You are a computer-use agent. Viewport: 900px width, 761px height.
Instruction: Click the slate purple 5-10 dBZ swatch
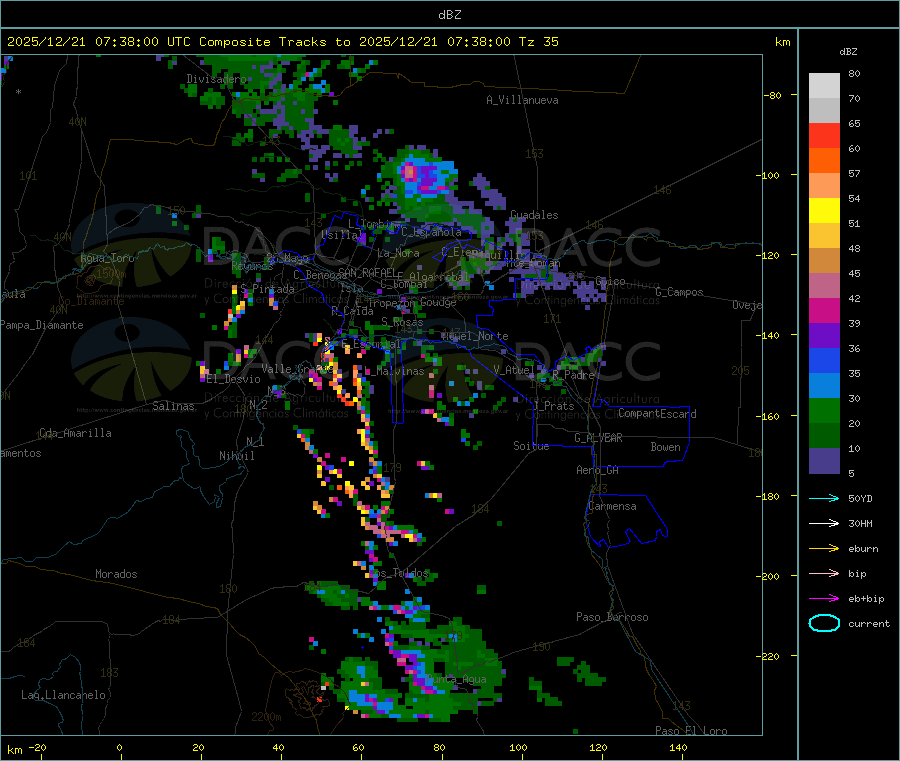[x=824, y=461]
